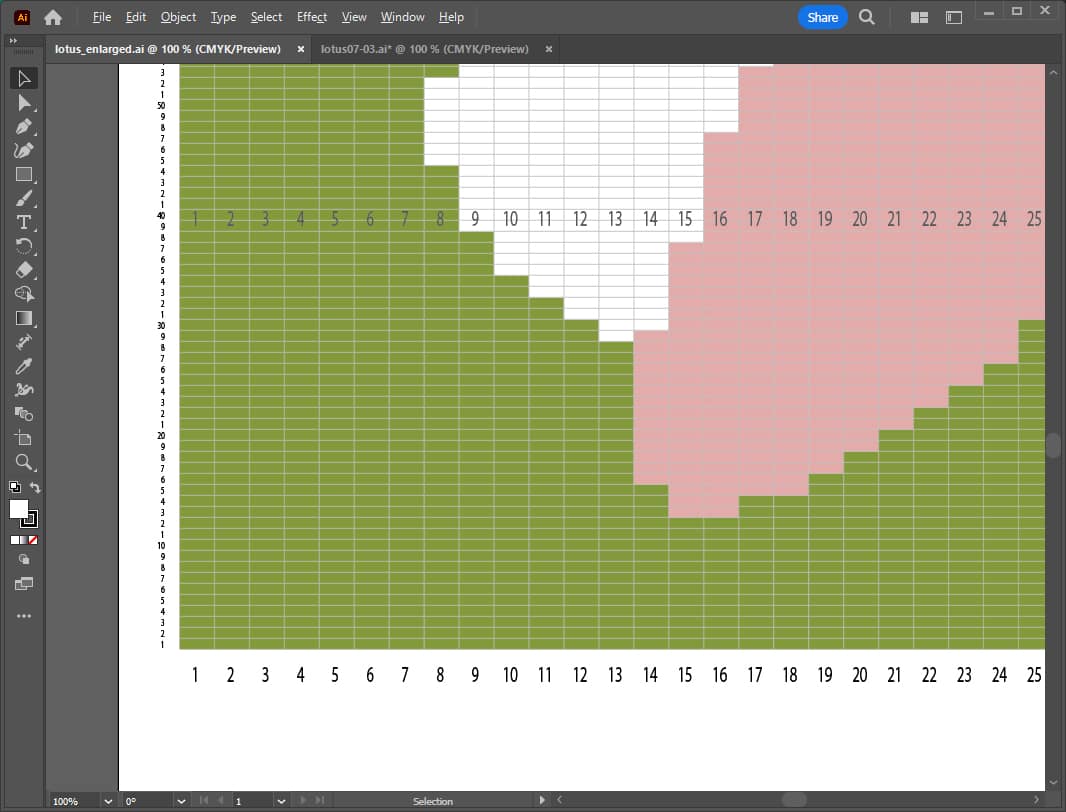Switch to the lotus07-03.ai tab
Screen dimensions: 1066x812
[x=424, y=49]
